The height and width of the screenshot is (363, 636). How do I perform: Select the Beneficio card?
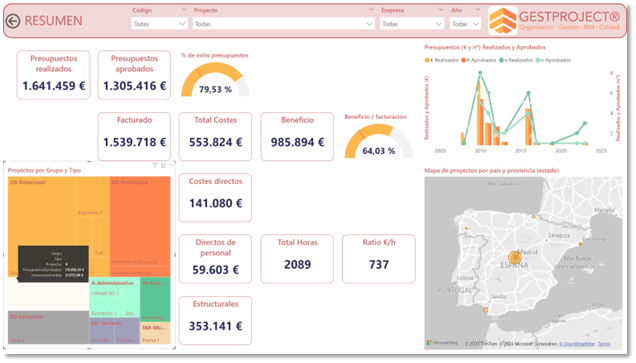tap(297, 137)
